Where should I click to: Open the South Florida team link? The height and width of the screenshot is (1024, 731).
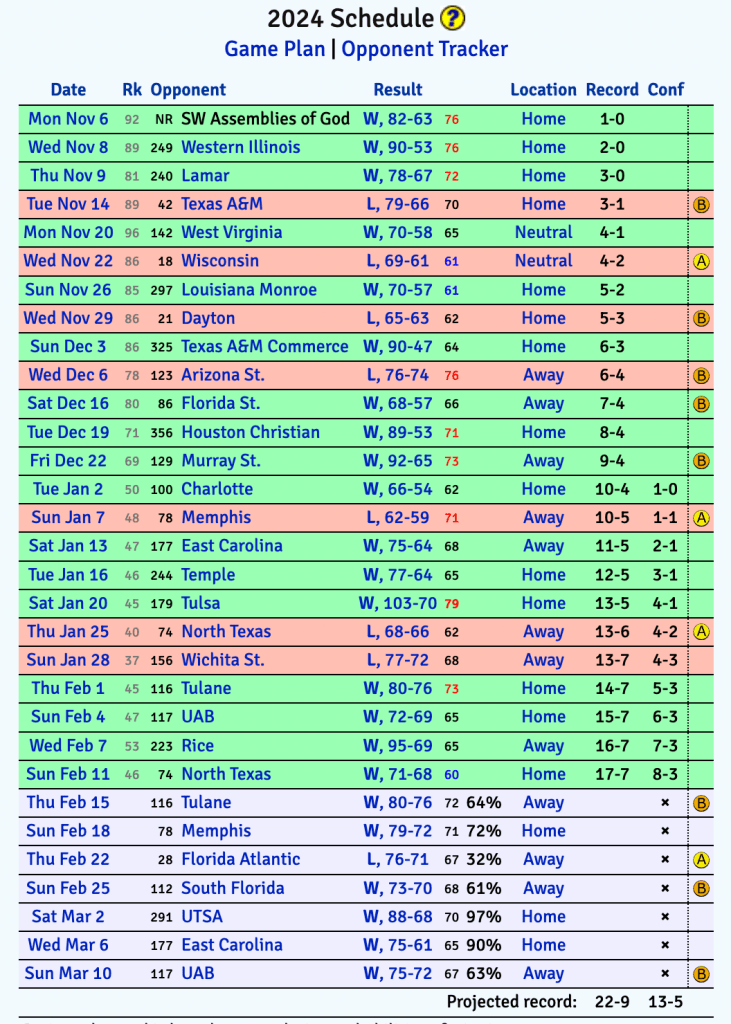(x=233, y=888)
